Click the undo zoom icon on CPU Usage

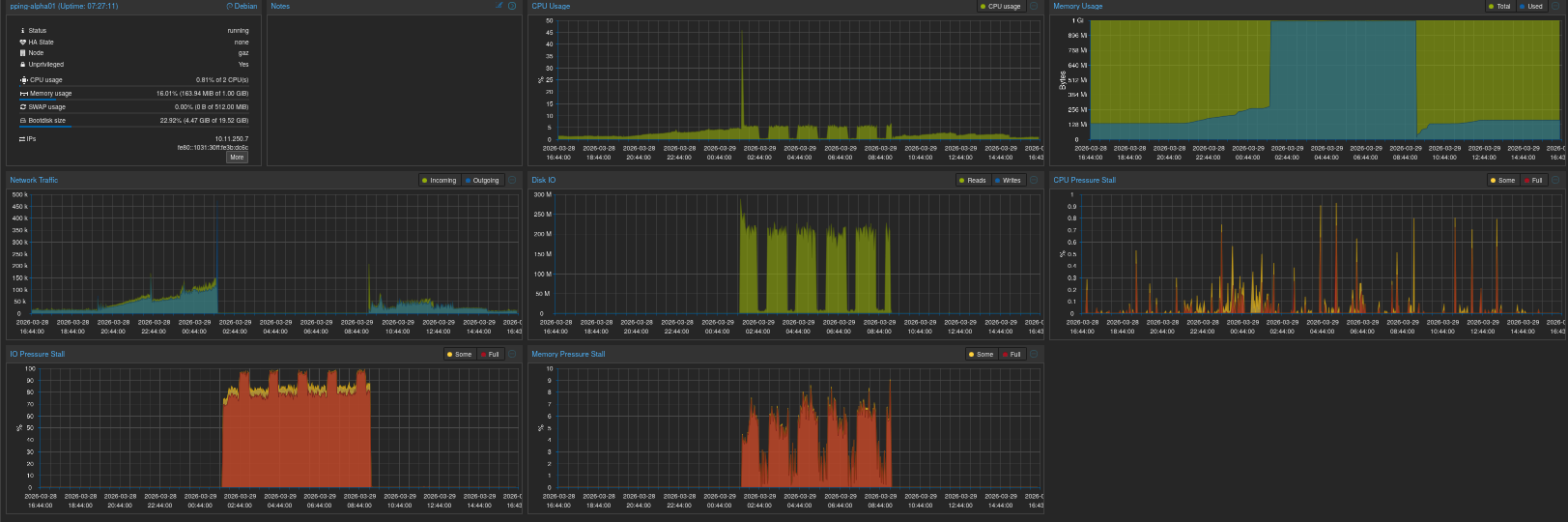[x=1034, y=6]
